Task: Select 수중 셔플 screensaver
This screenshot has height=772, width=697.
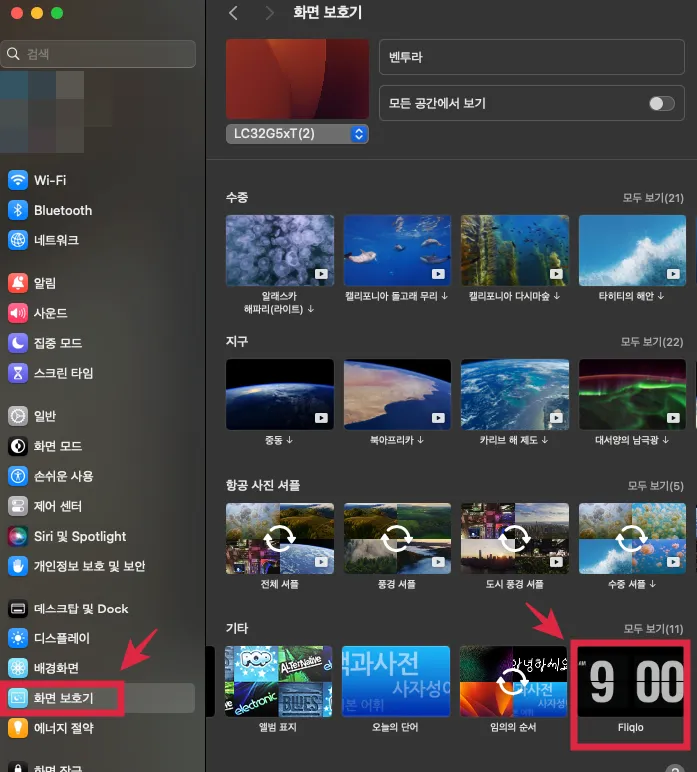Action: click(x=632, y=538)
